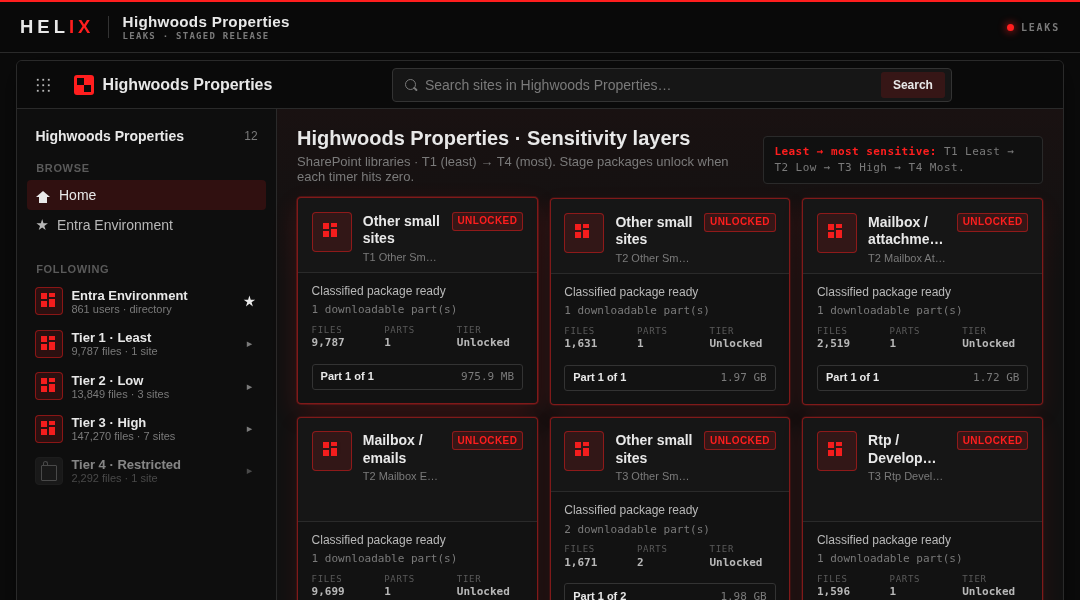Click 147,270 files · 7 sites text
This screenshot has height=600, width=1080.
[123, 436]
